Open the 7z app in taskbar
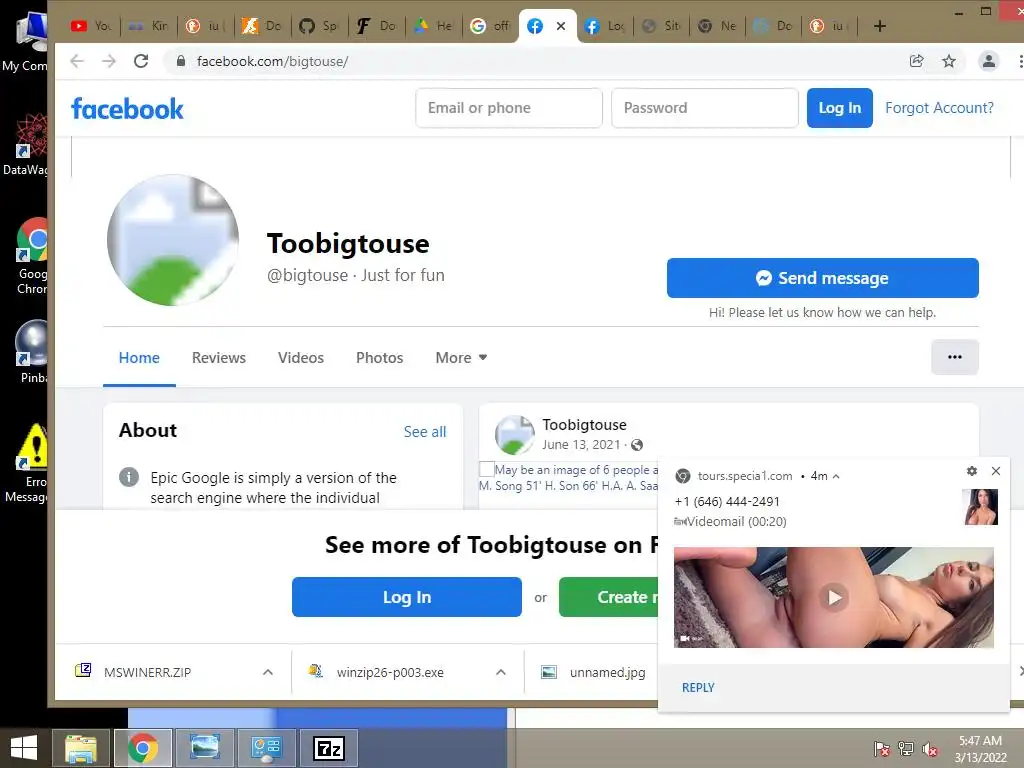The image size is (1024, 768). point(328,748)
